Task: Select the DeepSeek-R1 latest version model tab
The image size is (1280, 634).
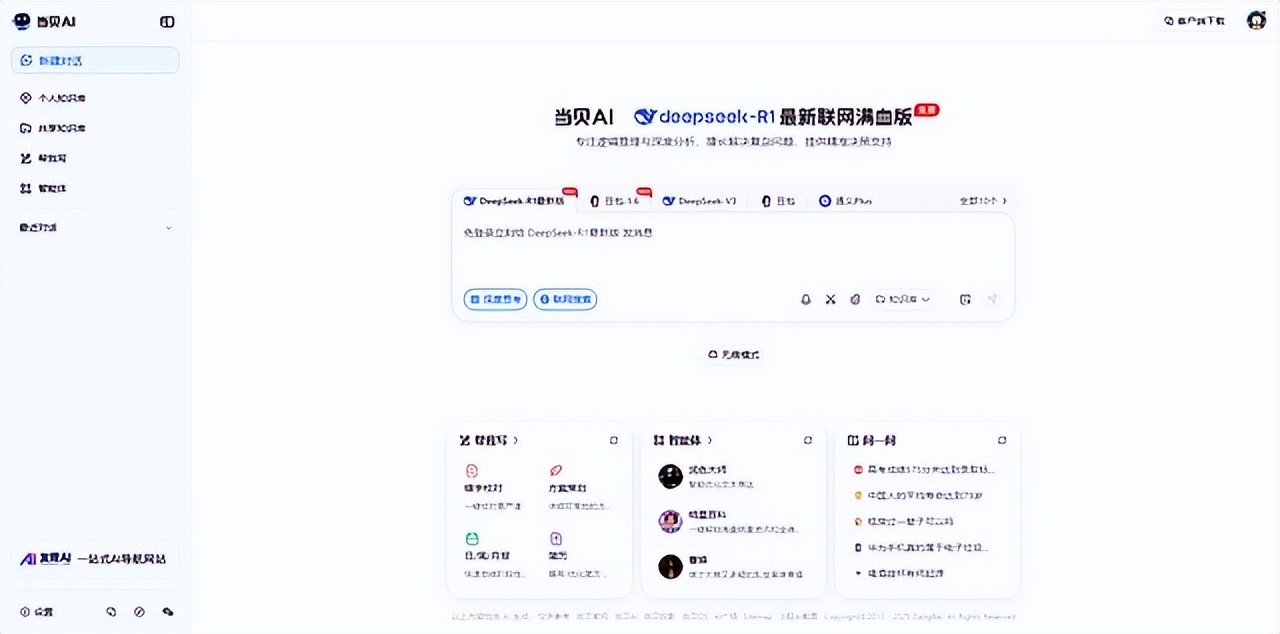Action: (514, 200)
